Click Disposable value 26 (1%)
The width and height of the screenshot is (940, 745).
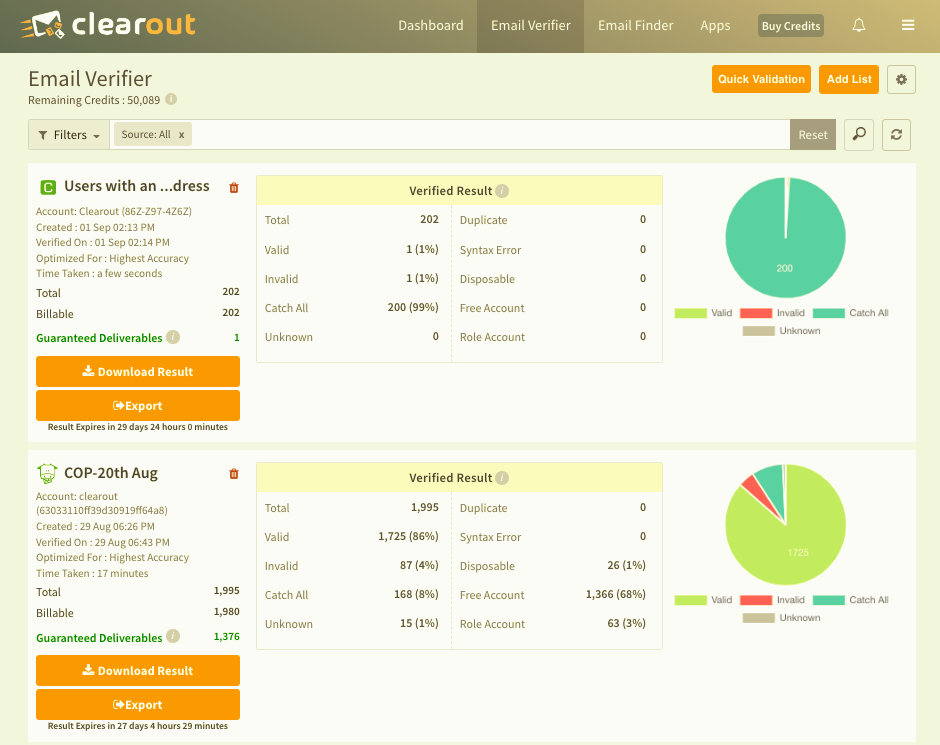click(626, 565)
